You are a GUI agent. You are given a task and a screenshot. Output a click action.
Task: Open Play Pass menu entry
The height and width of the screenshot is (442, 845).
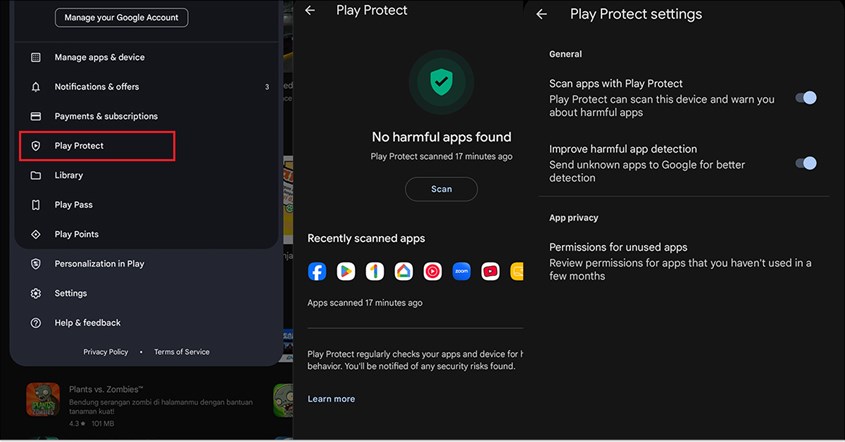[x=74, y=205]
